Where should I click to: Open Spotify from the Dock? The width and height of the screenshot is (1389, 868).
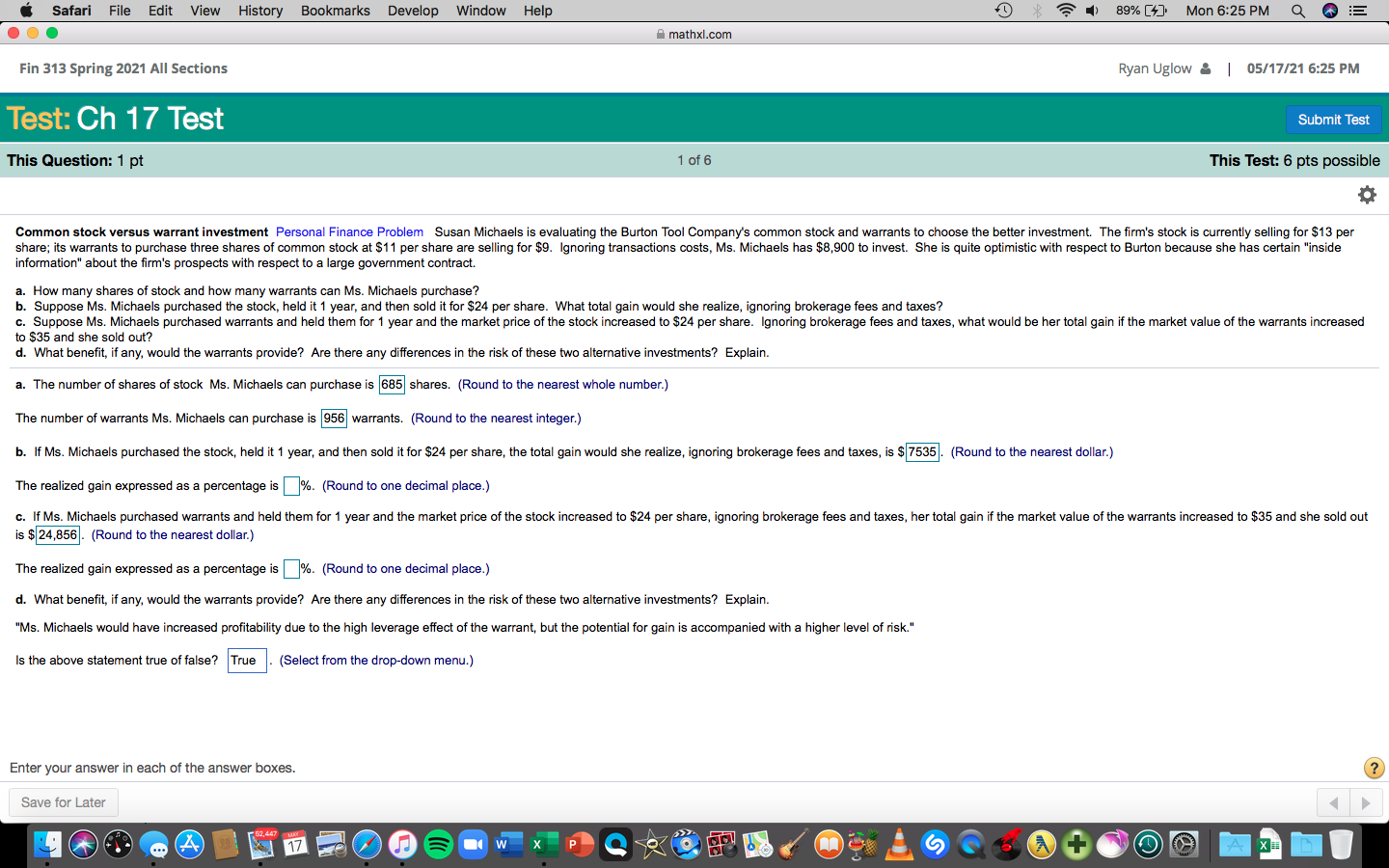[x=439, y=844]
